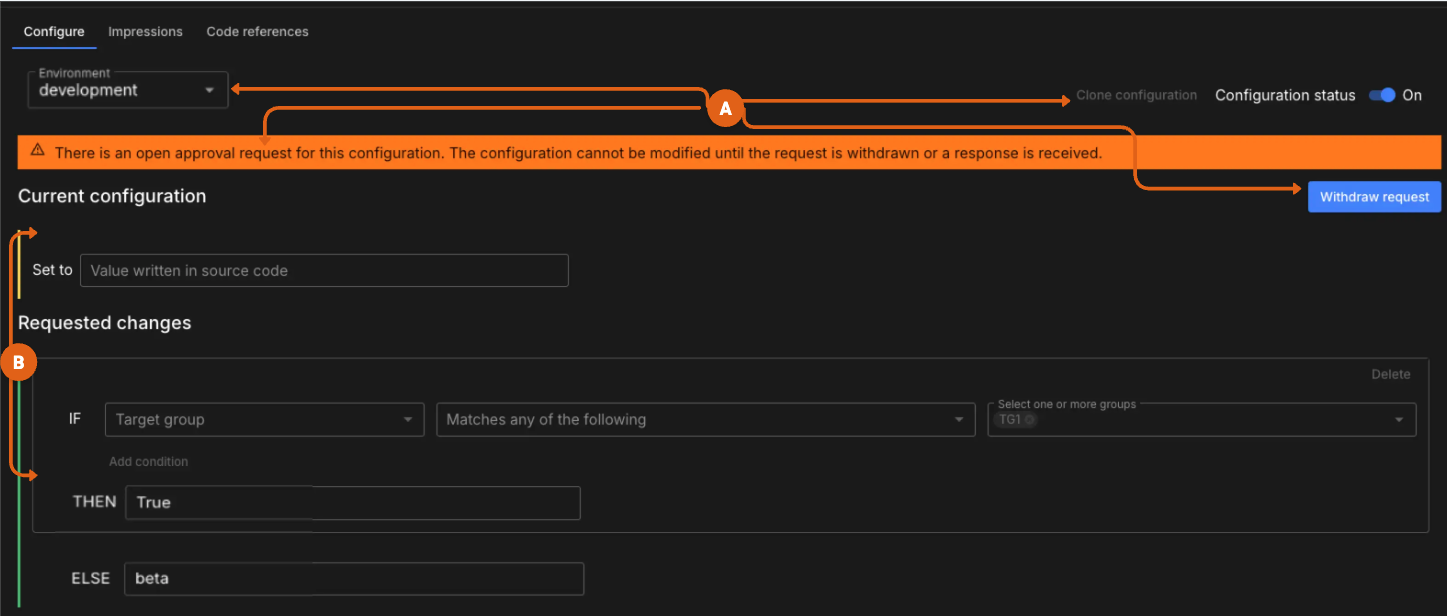Expand the 'Matches any of the following' dropdown
The width and height of the screenshot is (1447, 616).
point(705,419)
